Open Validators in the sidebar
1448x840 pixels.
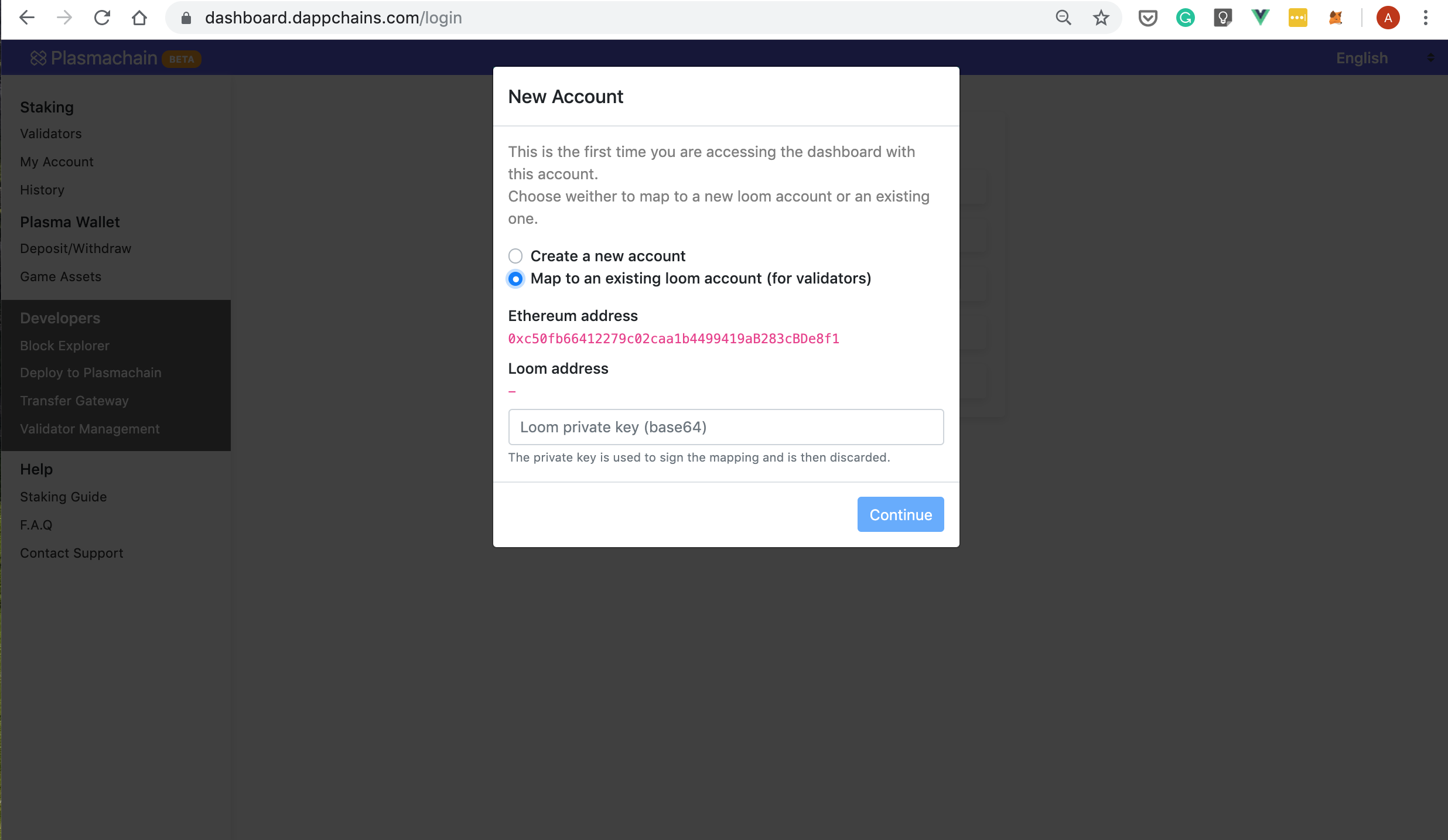coord(51,134)
